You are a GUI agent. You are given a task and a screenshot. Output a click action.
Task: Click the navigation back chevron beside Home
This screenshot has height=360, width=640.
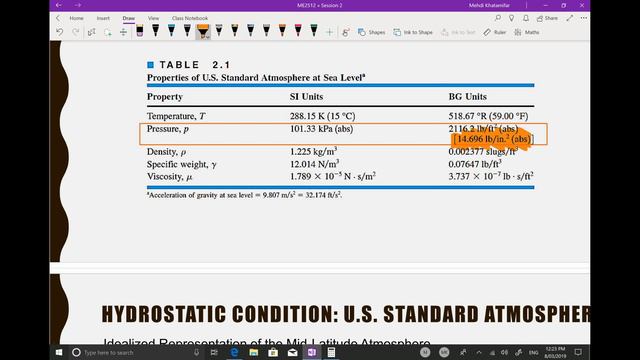(58, 18)
